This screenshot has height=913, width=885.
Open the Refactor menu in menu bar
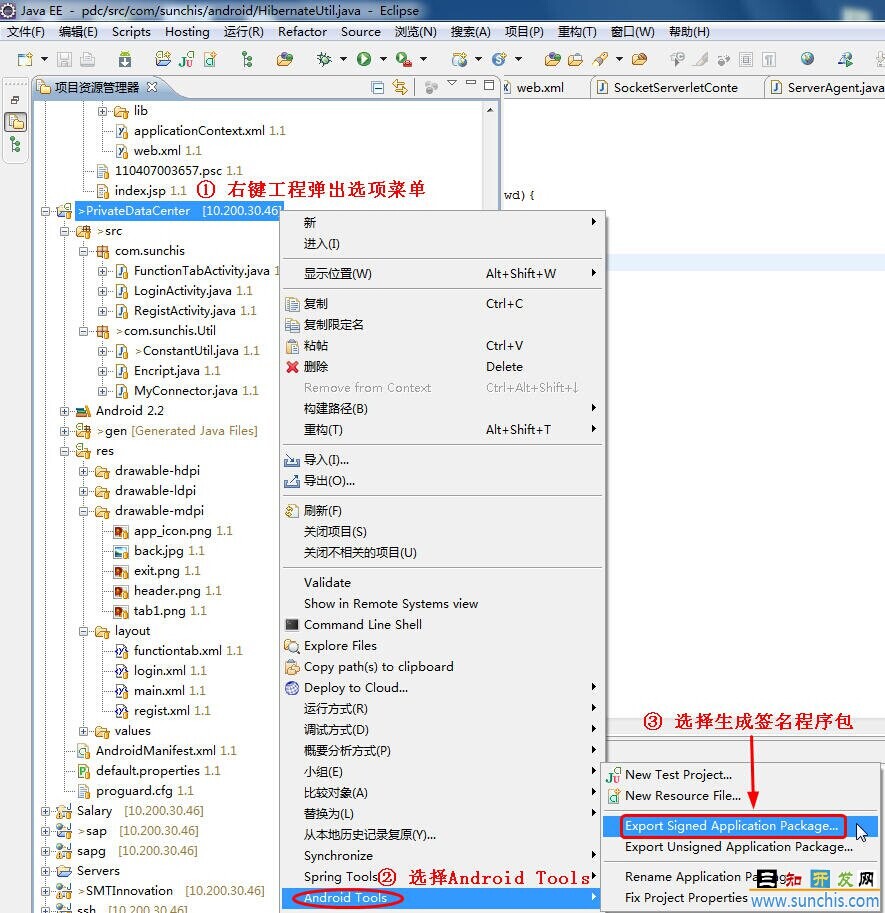(x=302, y=31)
